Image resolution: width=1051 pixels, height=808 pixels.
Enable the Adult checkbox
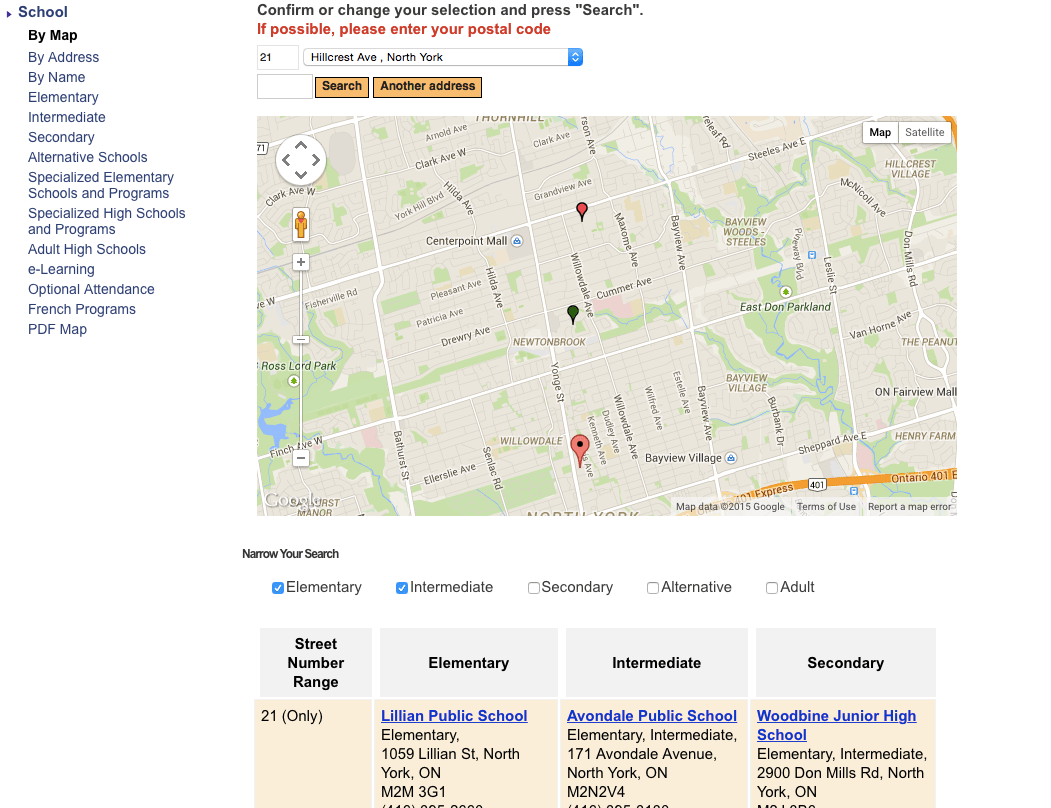(x=772, y=588)
